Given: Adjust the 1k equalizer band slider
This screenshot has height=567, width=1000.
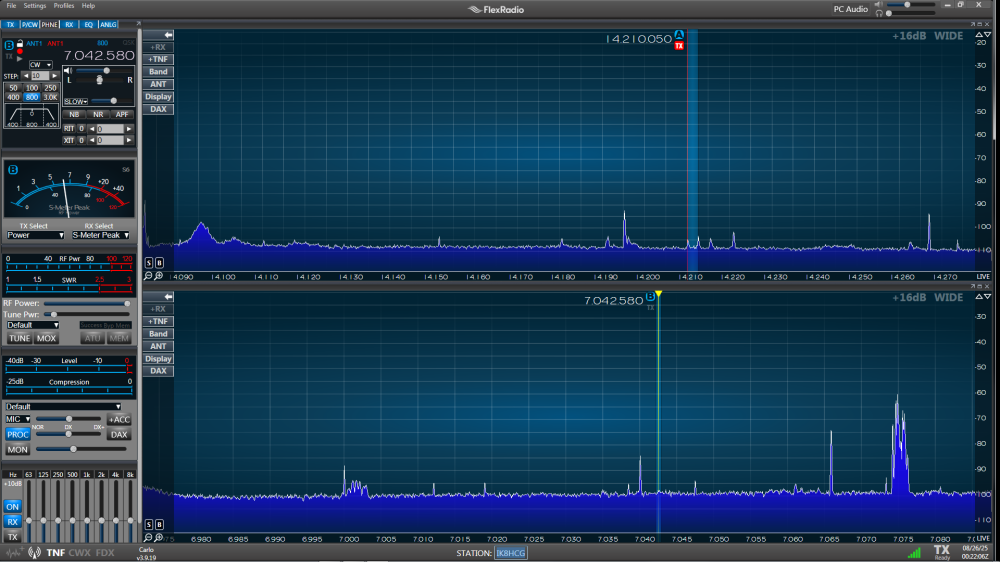Looking at the screenshot, I should tap(87, 510).
